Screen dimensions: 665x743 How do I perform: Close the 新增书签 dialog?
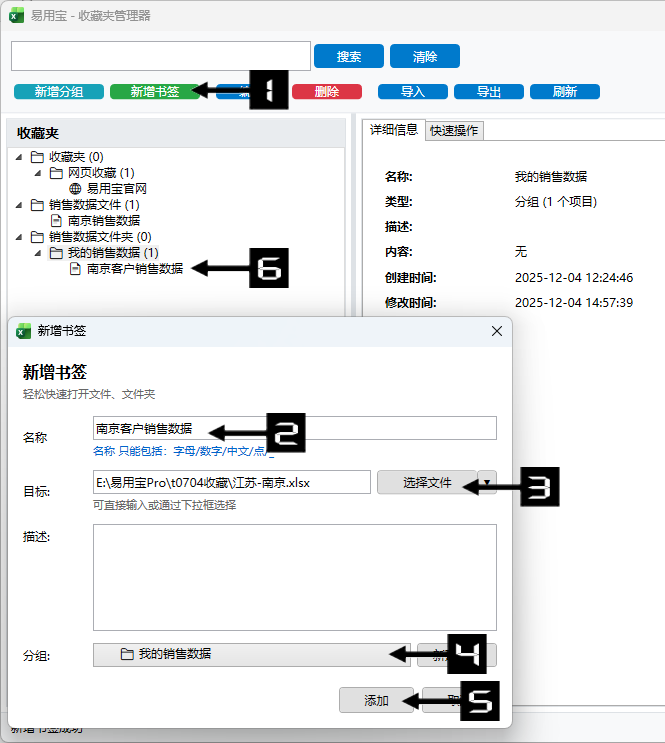tap(497, 330)
